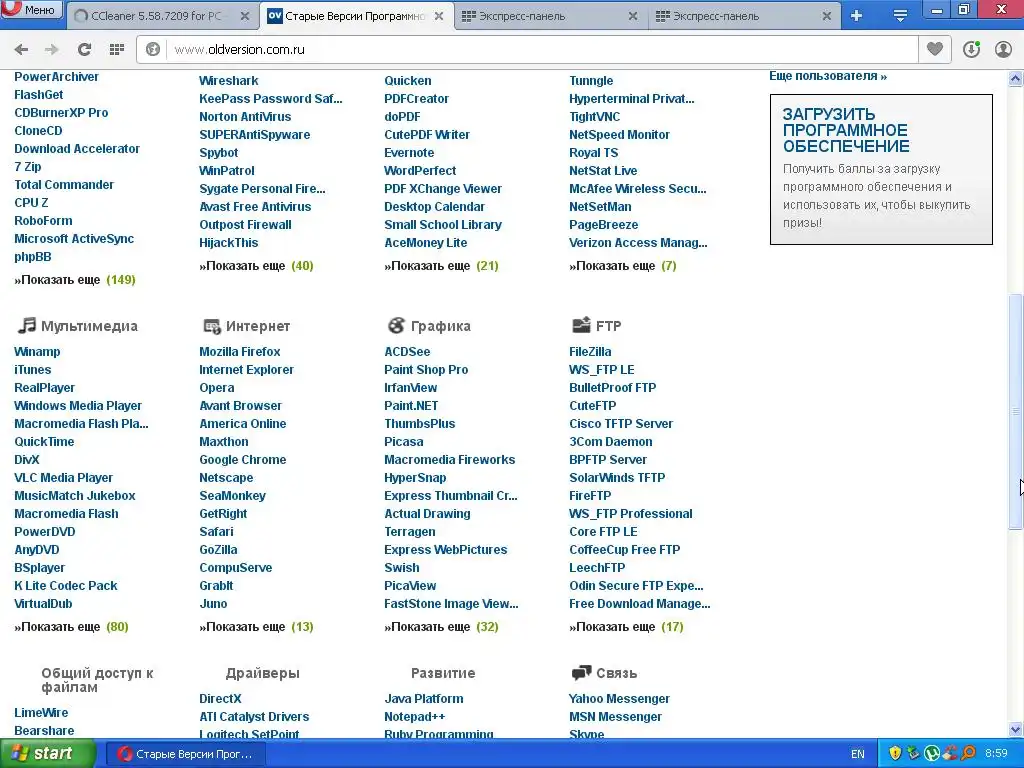The height and width of the screenshot is (768, 1024).
Task: Switch to CCleaner 5.58.7209 tab
Action: pos(157,16)
